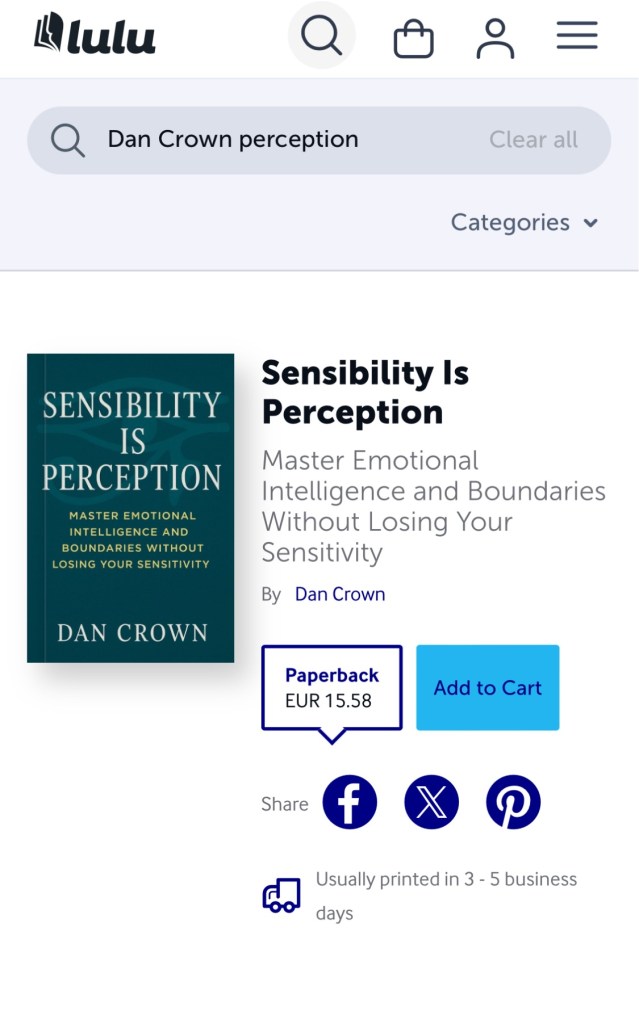The height and width of the screenshot is (1024, 639).
Task: Click the search field text "Dan Crown perception"
Action: pos(233,140)
